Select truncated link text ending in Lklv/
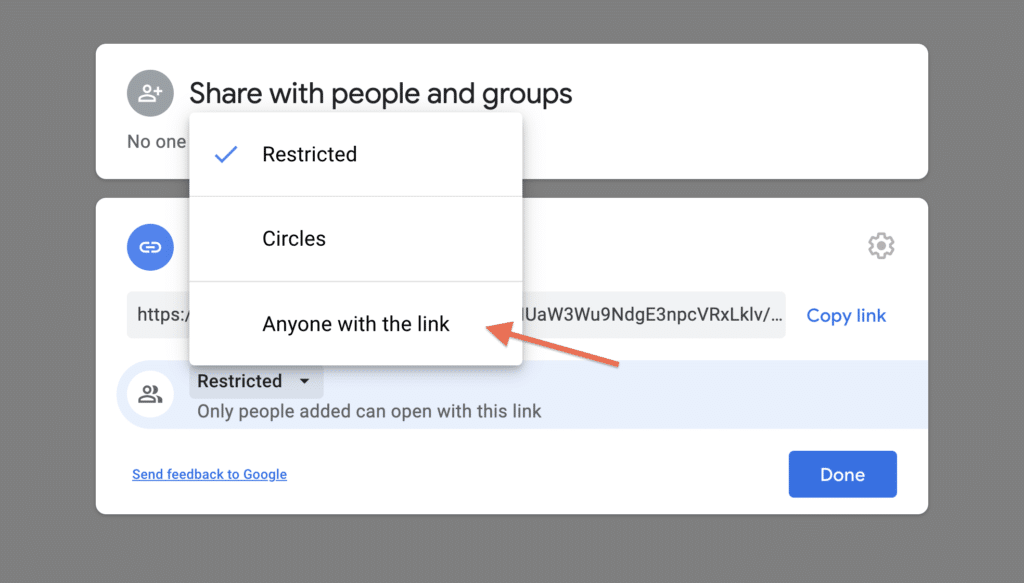The width and height of the screenshot is (1024, 583). coord(653,315)
